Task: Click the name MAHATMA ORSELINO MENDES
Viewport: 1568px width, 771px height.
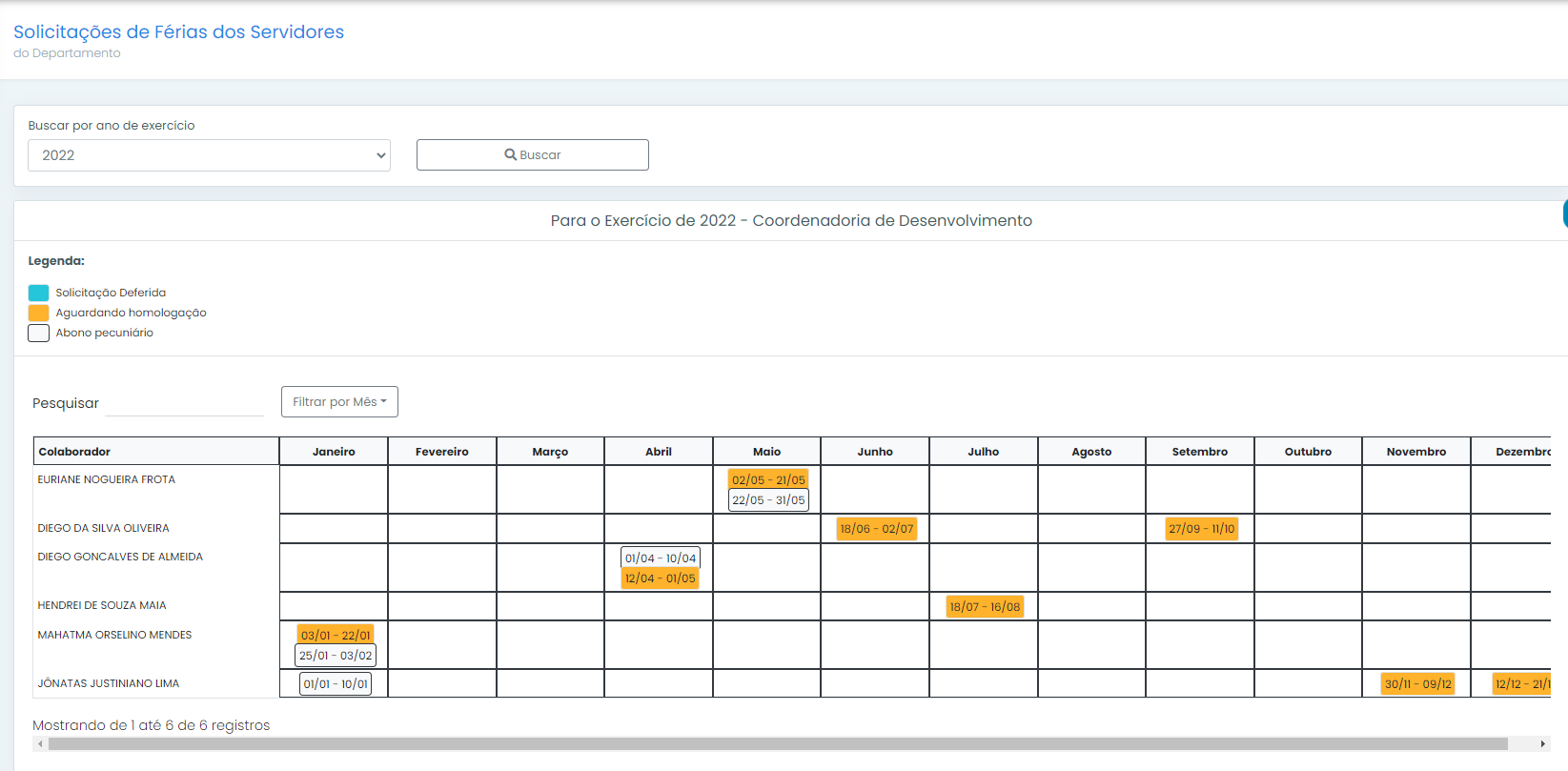Action: click(114, 635)
